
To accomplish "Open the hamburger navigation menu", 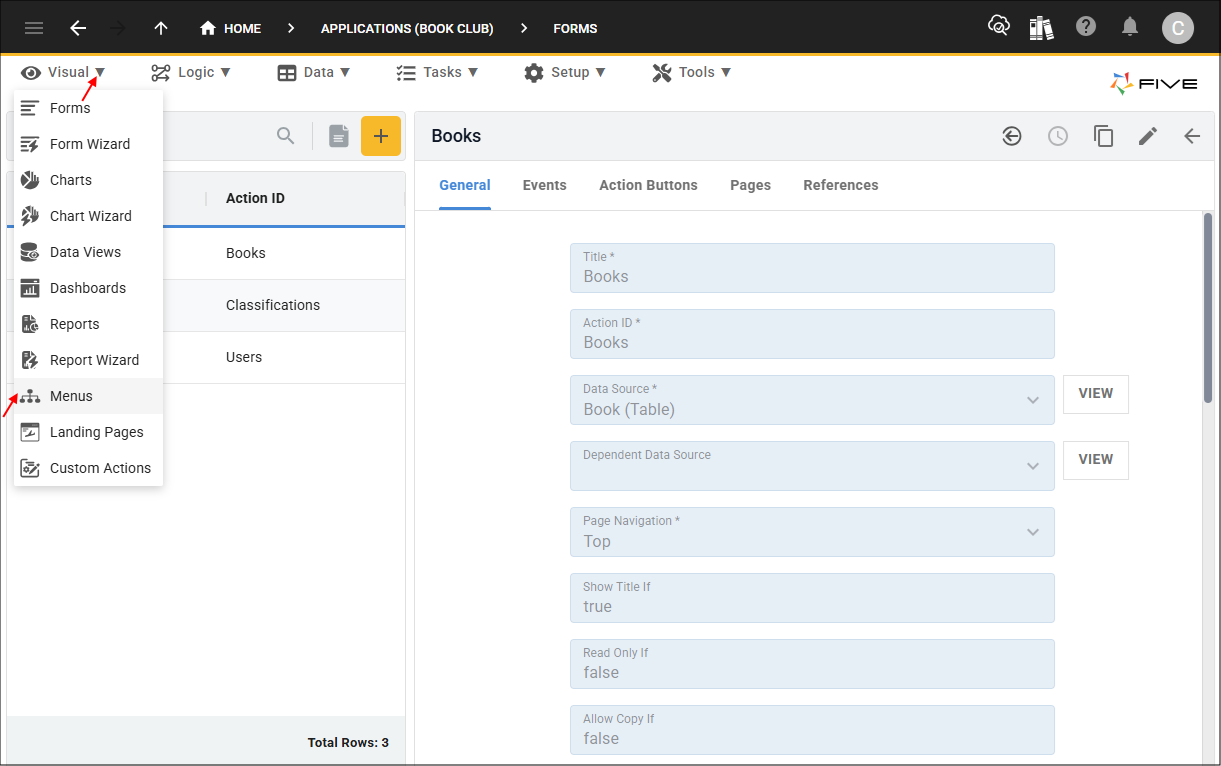I will [34, 28].
